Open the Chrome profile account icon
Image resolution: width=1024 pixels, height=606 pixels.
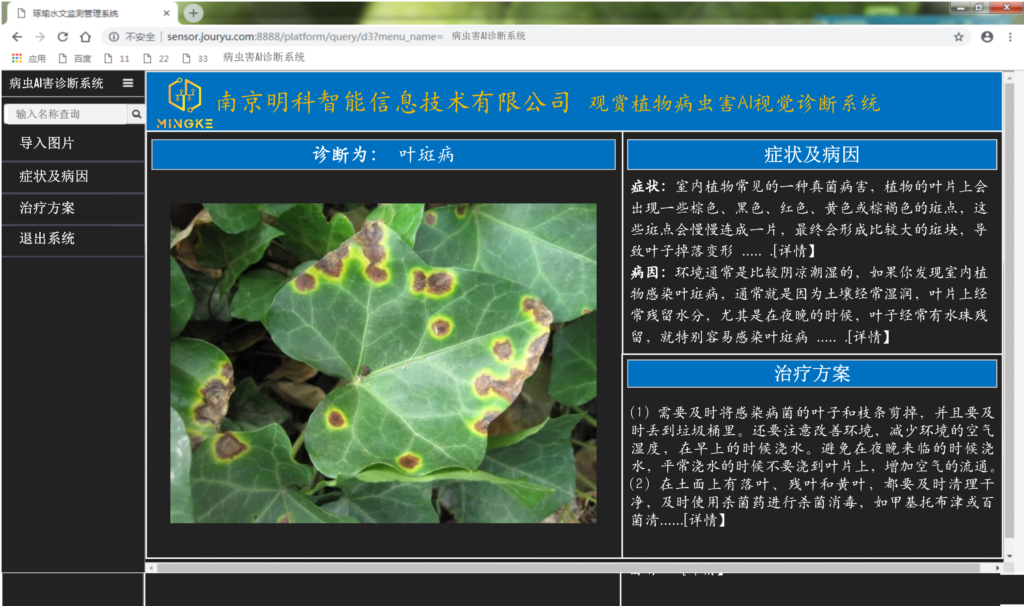pyautogui.click(x=987, y=36)
